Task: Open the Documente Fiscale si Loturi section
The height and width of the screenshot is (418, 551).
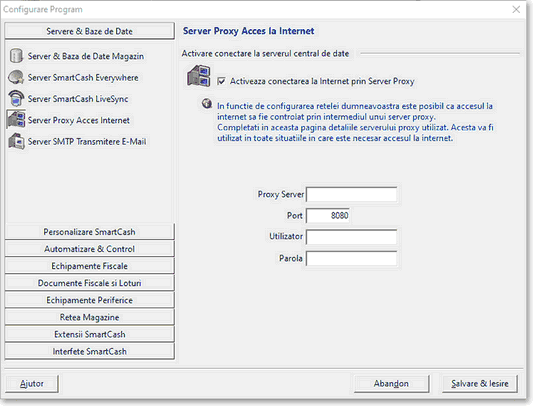Action: [x=89, y=283]
